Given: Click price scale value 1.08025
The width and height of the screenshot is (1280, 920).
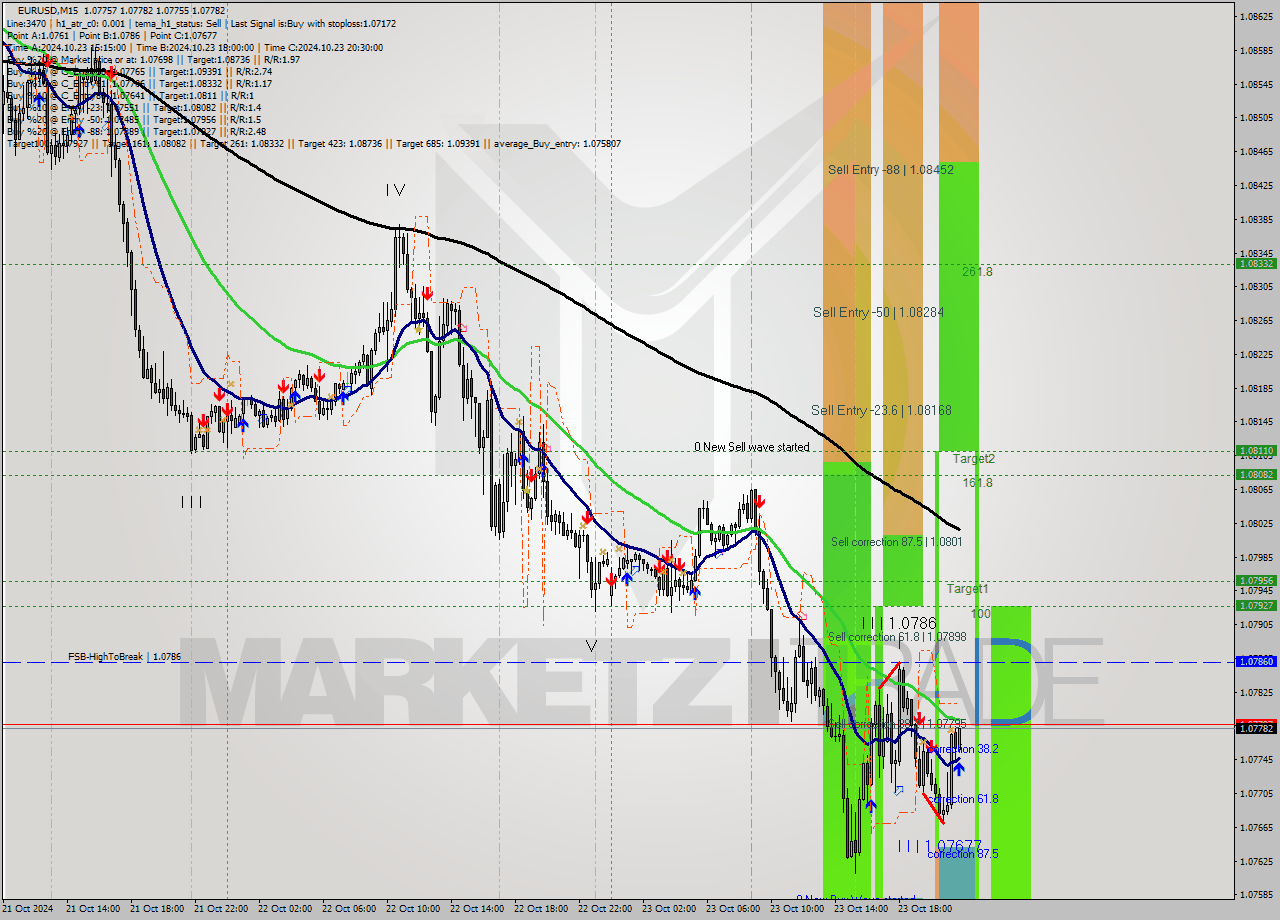Looking at the screenshot, I should [1256, 523].
